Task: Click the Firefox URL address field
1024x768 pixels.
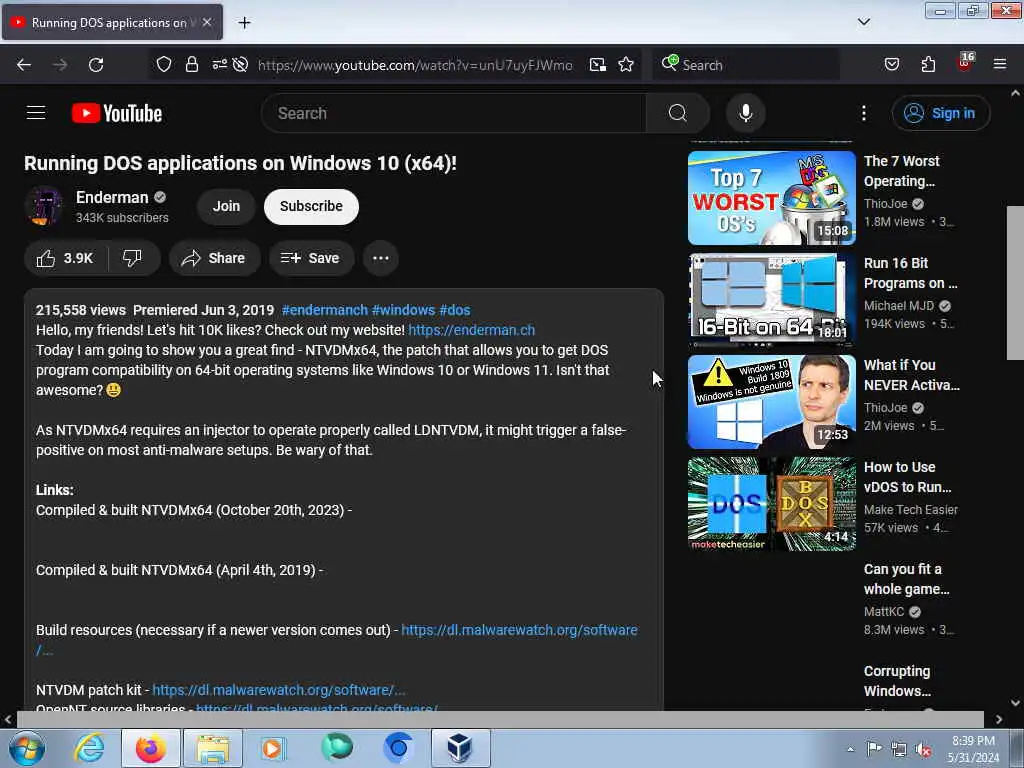Action: point(415,65)
